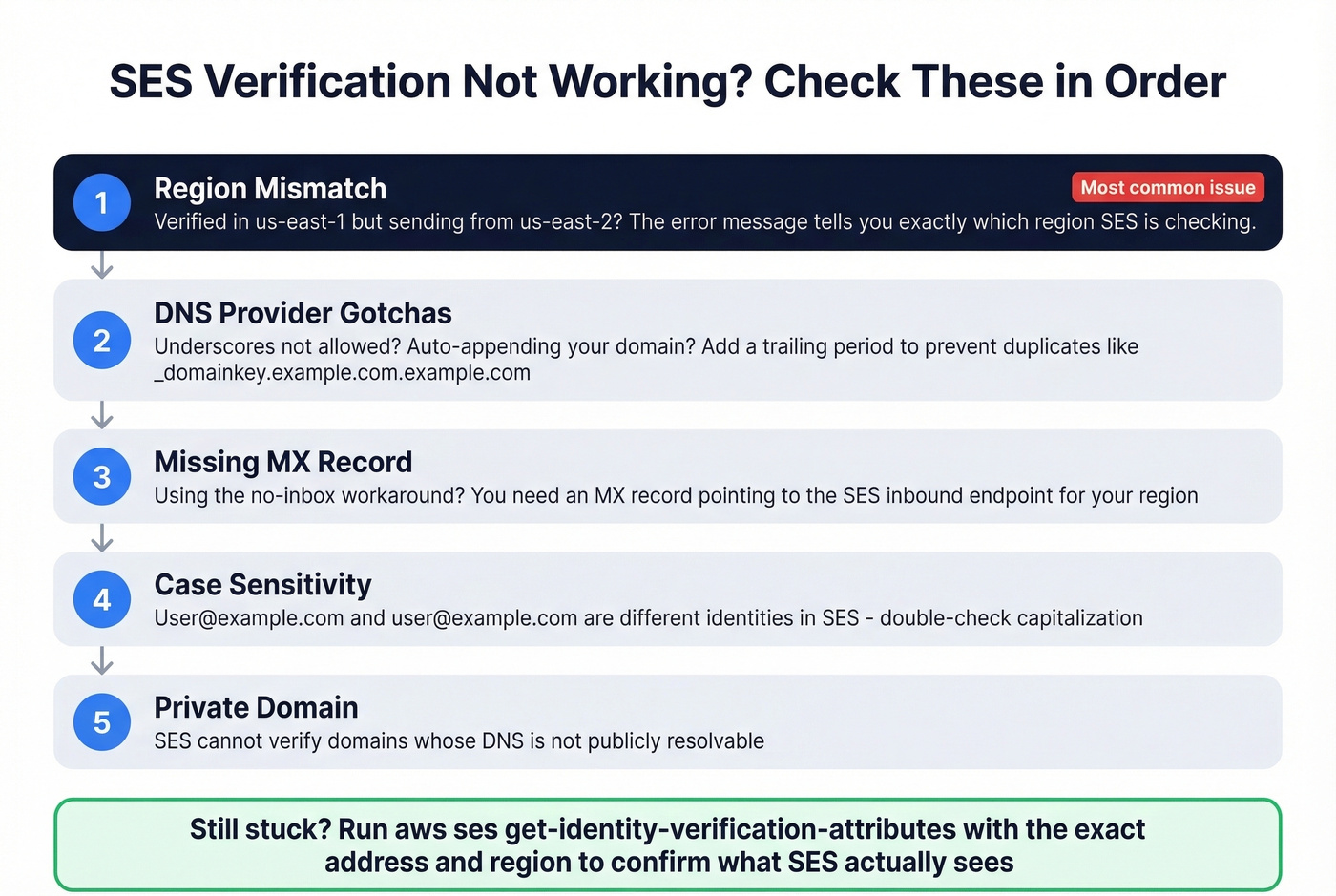Select the step 3 number badge
The height and width of the screenshot is (896, 1336).
pos(101,477)
